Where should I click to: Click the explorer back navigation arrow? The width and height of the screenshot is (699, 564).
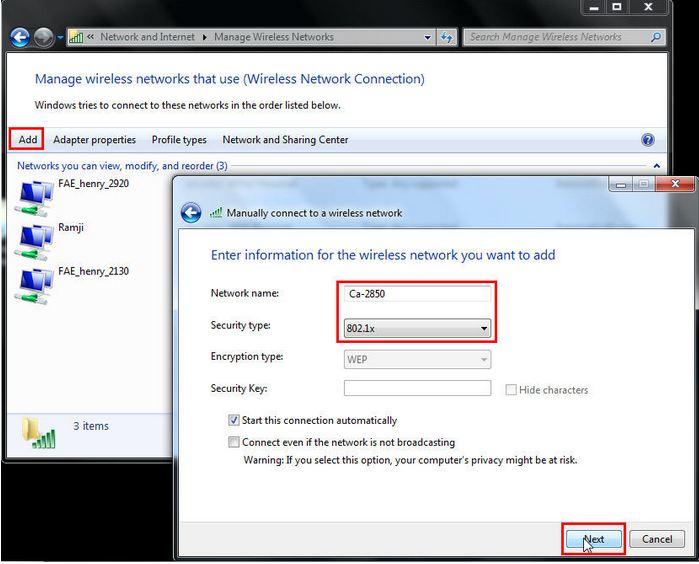(x=19, y=37)
